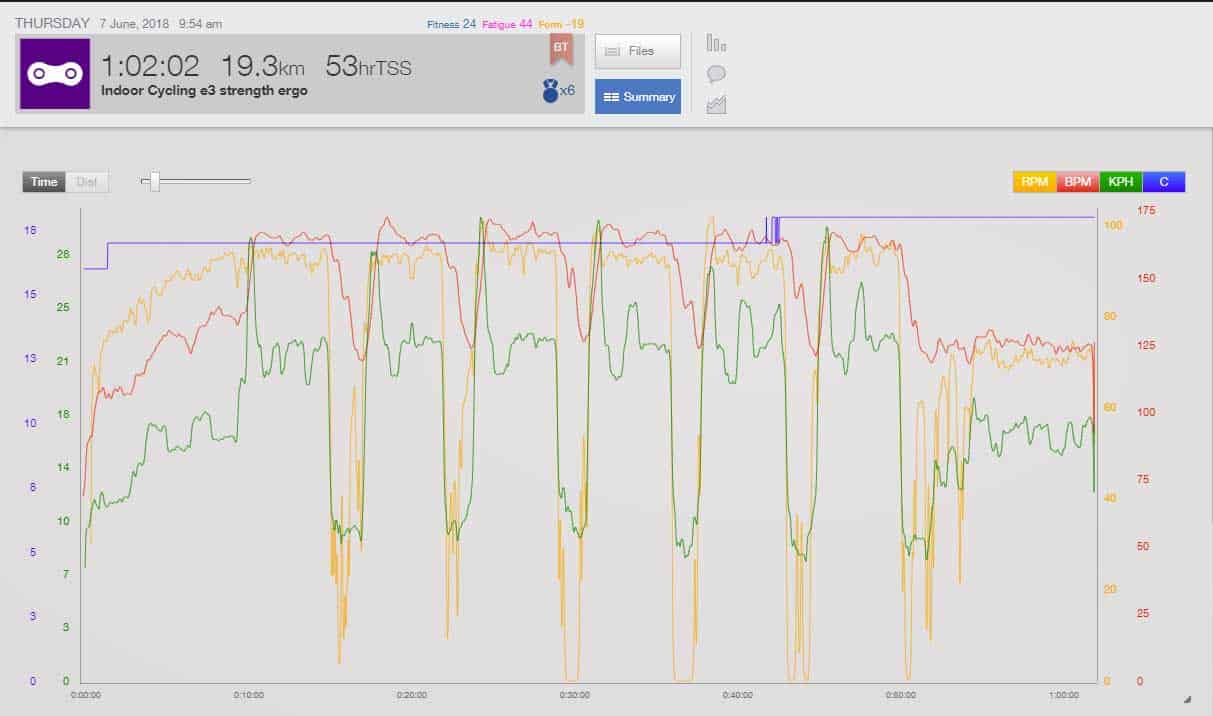Click the 28 KPH axis label
Image resolution: width=1213 pixels, height=716 pixels.
coord(64,254)
